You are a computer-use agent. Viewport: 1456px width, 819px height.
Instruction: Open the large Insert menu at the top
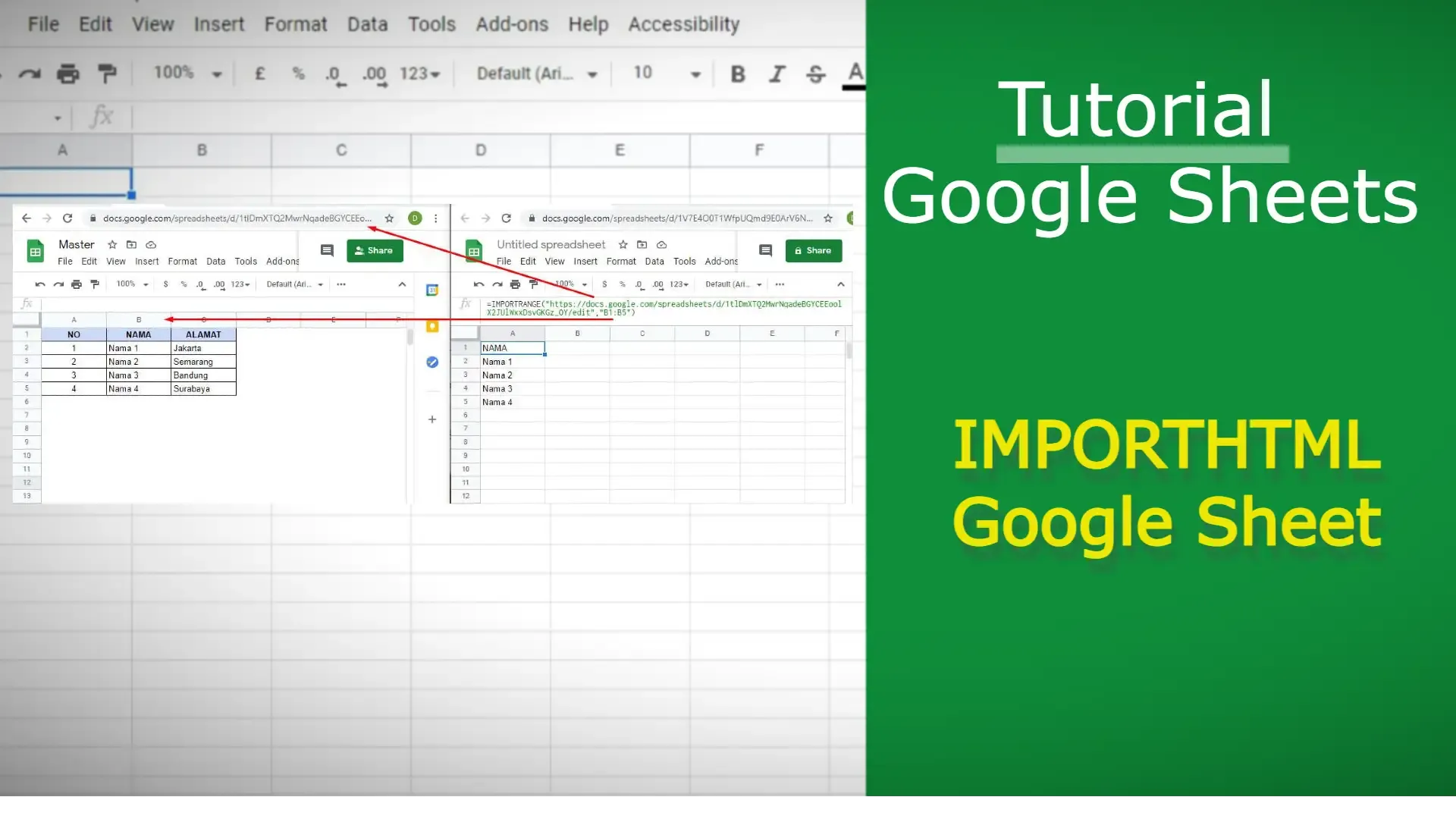tap(219, 24)
